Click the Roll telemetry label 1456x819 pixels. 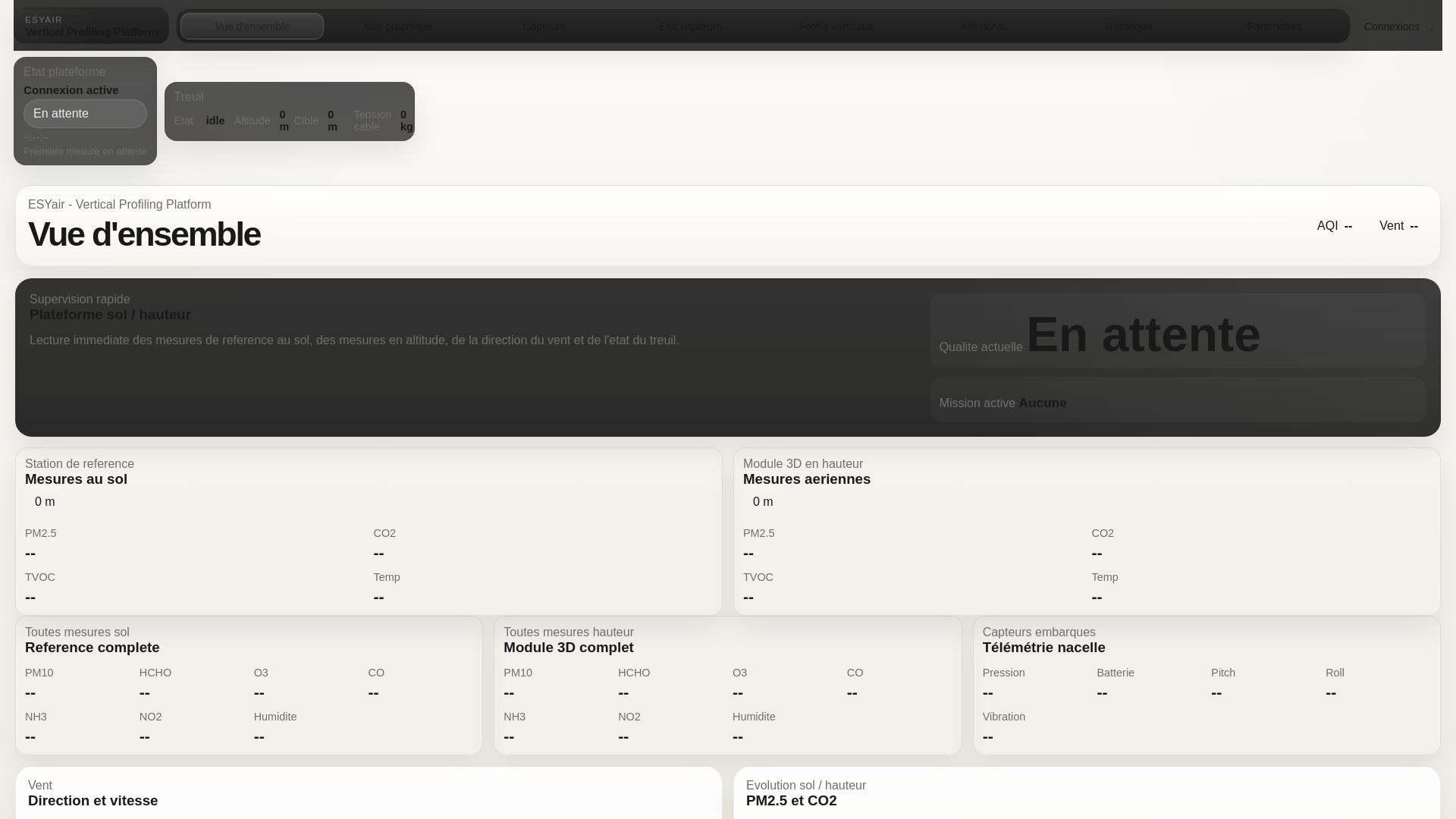pyautogui.click(x=1335, y=673)
